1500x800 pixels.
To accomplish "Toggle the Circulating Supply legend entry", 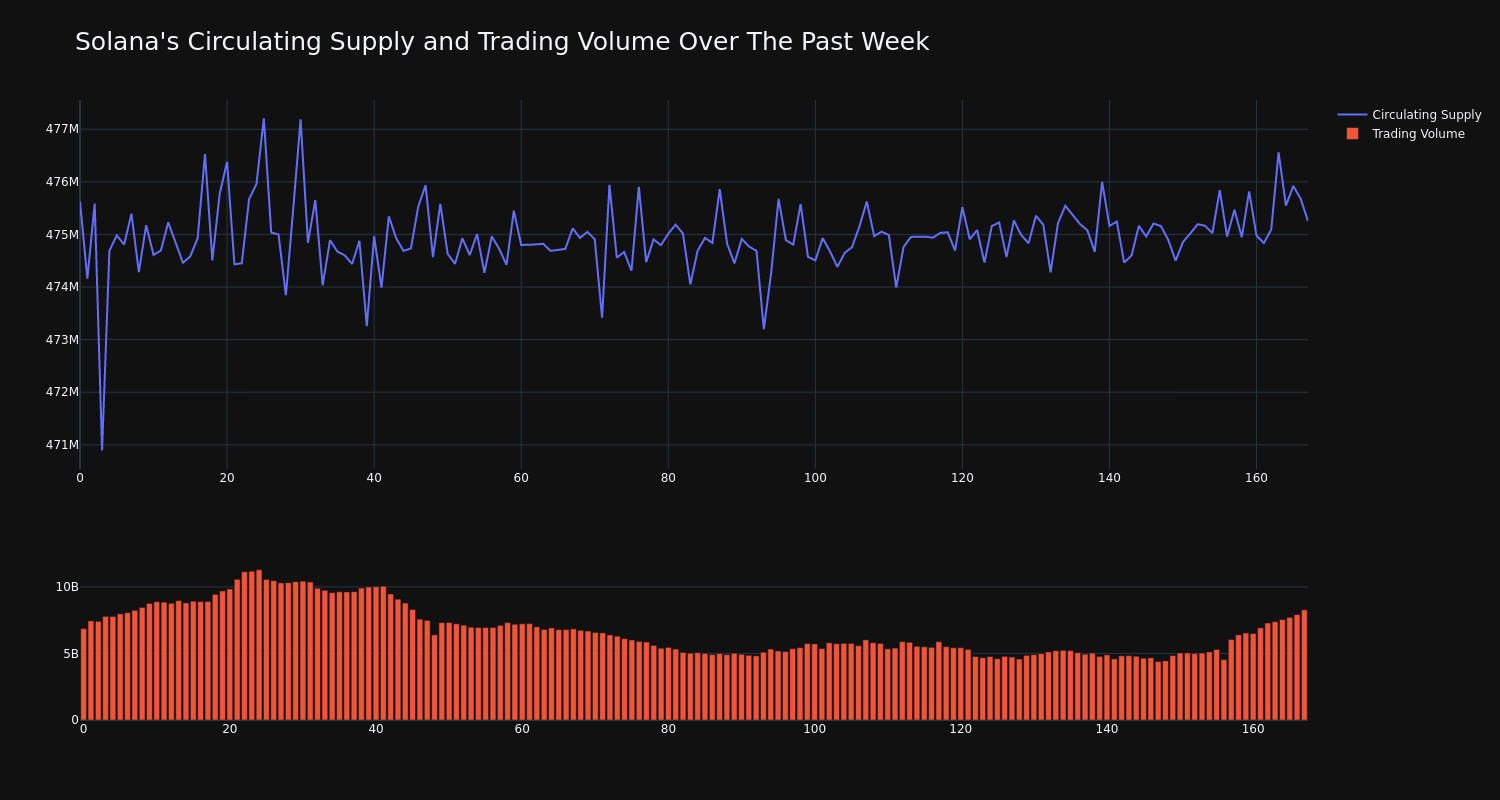I will (1410, 115).
